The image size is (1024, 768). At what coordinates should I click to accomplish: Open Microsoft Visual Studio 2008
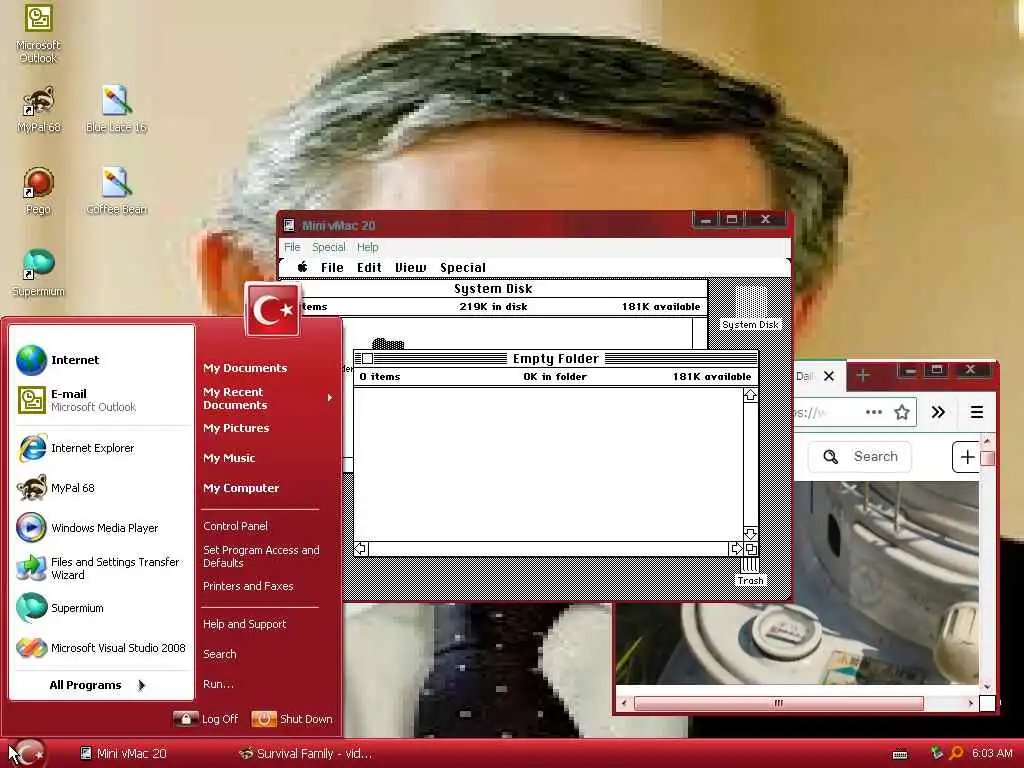[103, 648]
